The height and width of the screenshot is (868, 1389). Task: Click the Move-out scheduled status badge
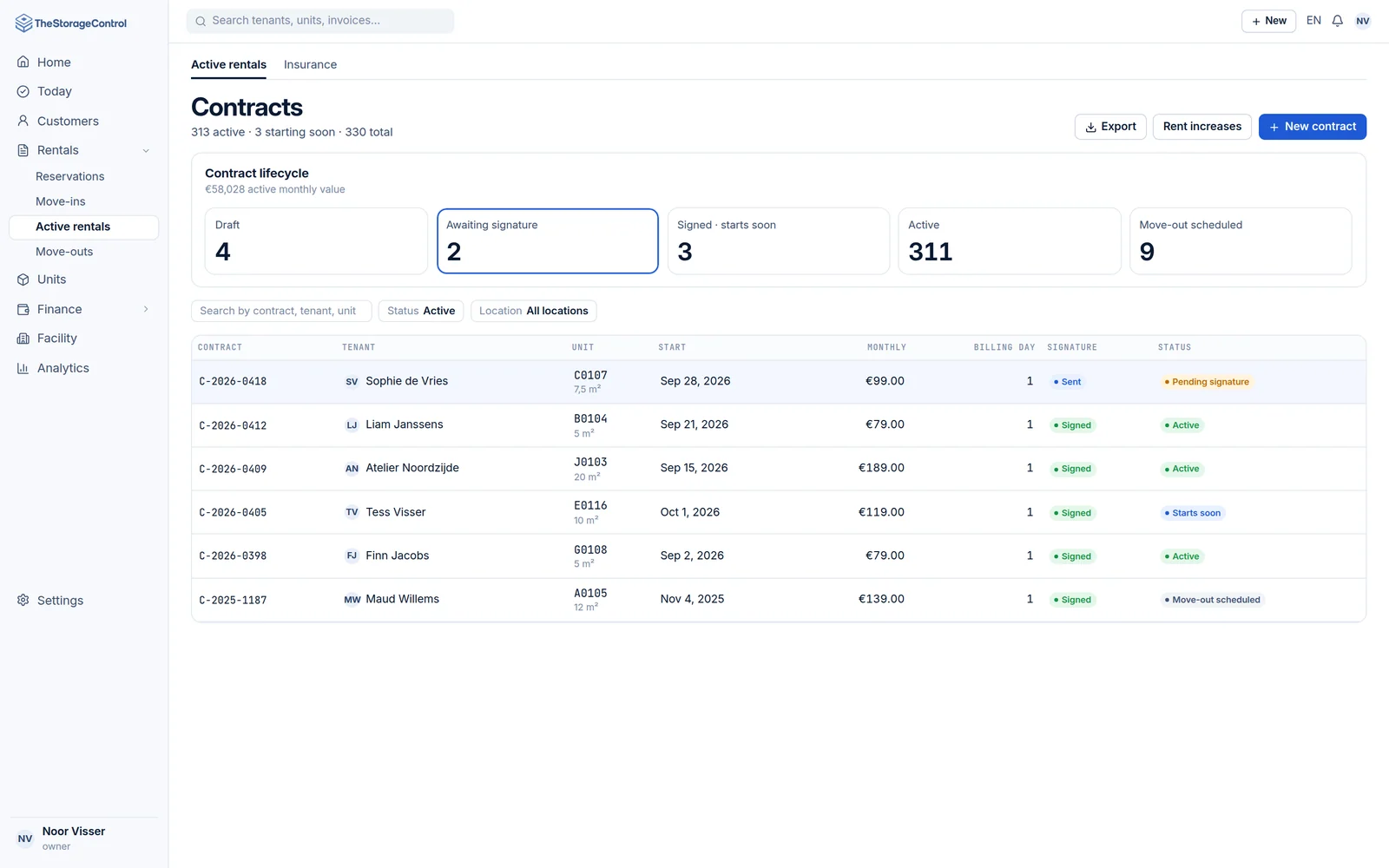pyautogui.click(x=1212, y=600)
